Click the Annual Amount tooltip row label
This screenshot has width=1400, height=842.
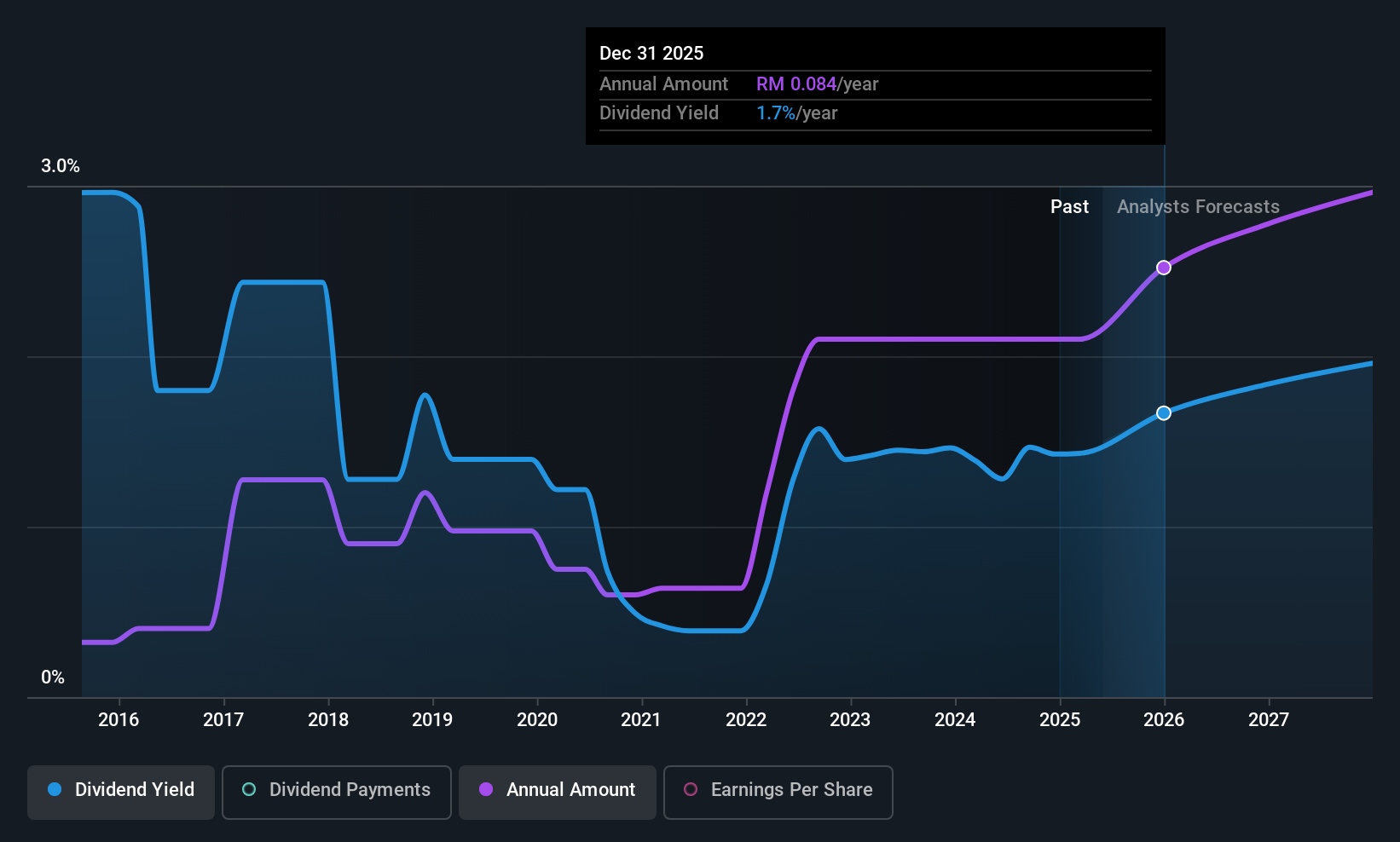(663, 84)
